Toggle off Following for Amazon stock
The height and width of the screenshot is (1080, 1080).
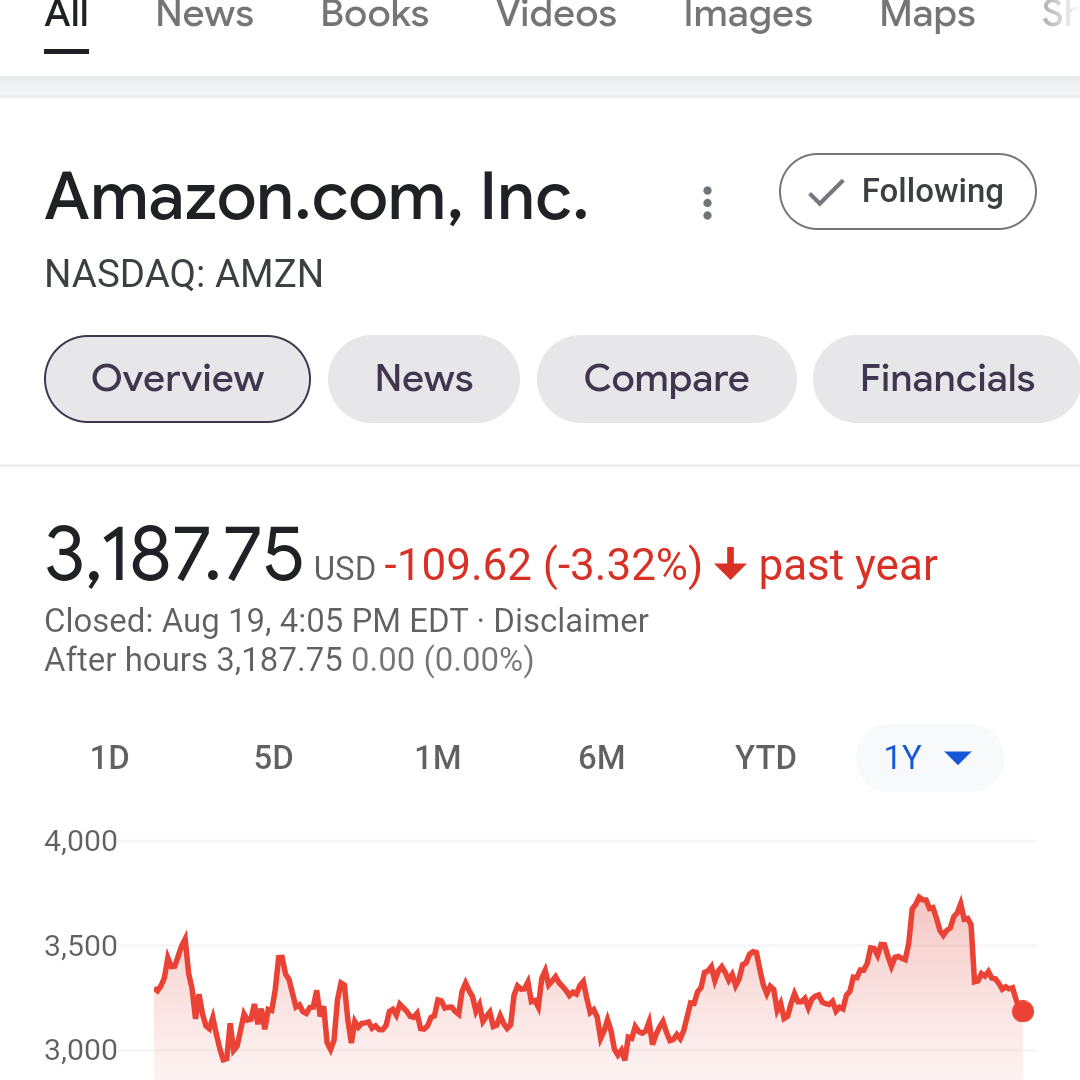pos(906,191)
